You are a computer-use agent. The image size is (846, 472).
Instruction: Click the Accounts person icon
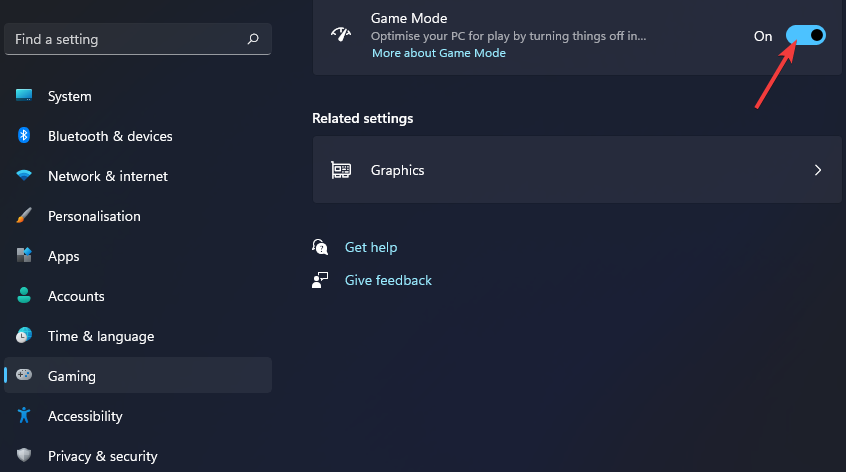[x=24, y=295]
